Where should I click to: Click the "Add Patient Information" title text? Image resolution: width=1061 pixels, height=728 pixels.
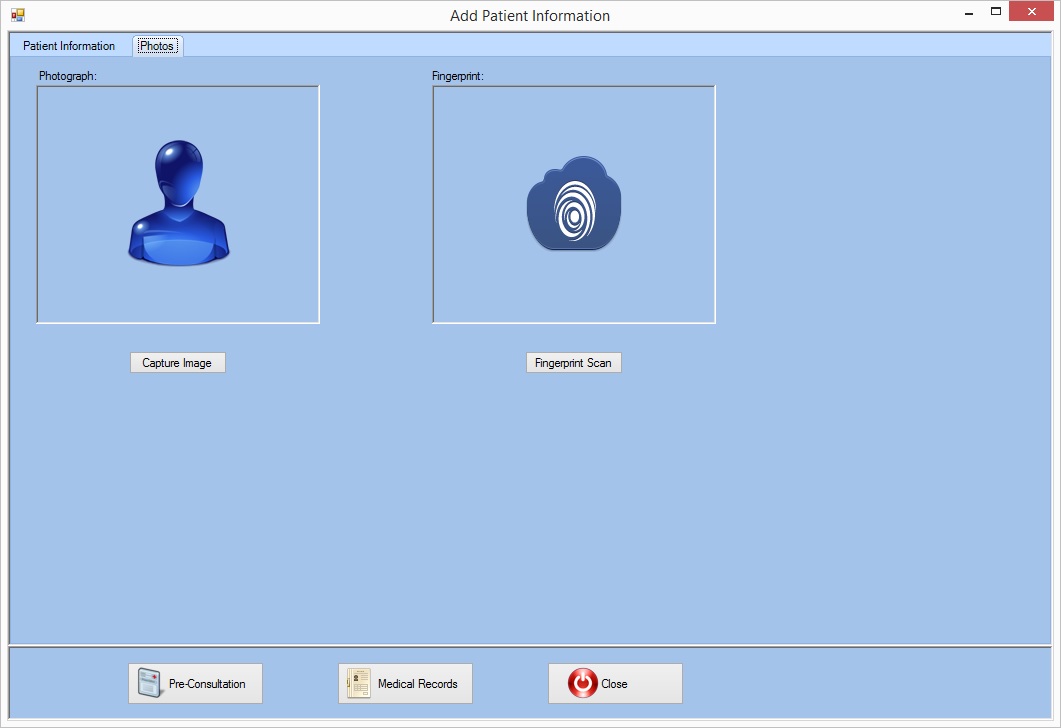[530, 16]
